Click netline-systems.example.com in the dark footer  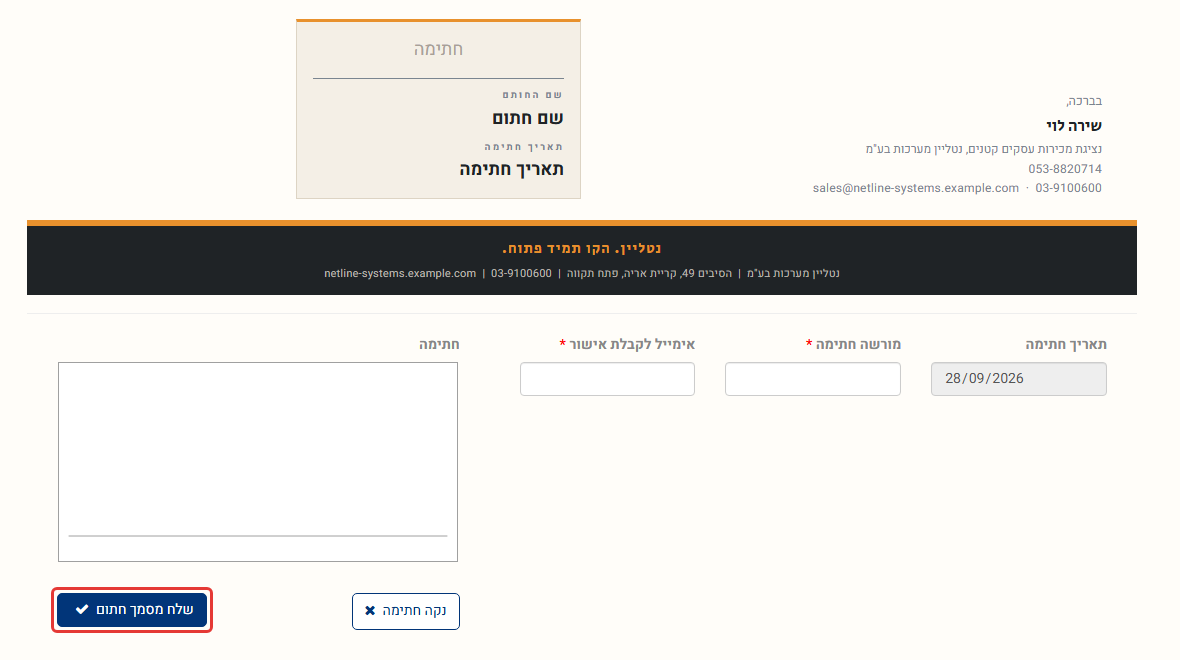[400, 273]
